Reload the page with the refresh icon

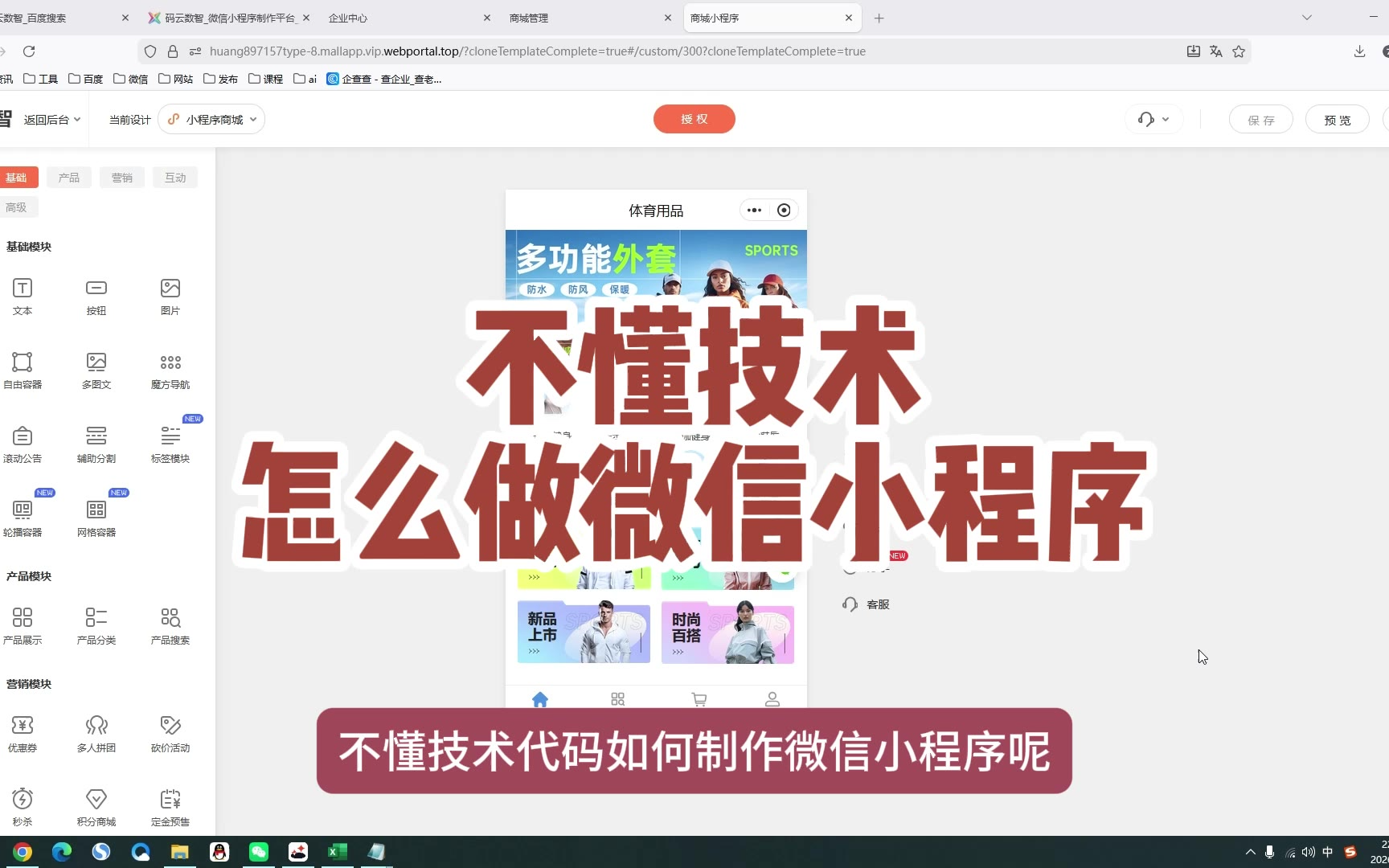29,51
